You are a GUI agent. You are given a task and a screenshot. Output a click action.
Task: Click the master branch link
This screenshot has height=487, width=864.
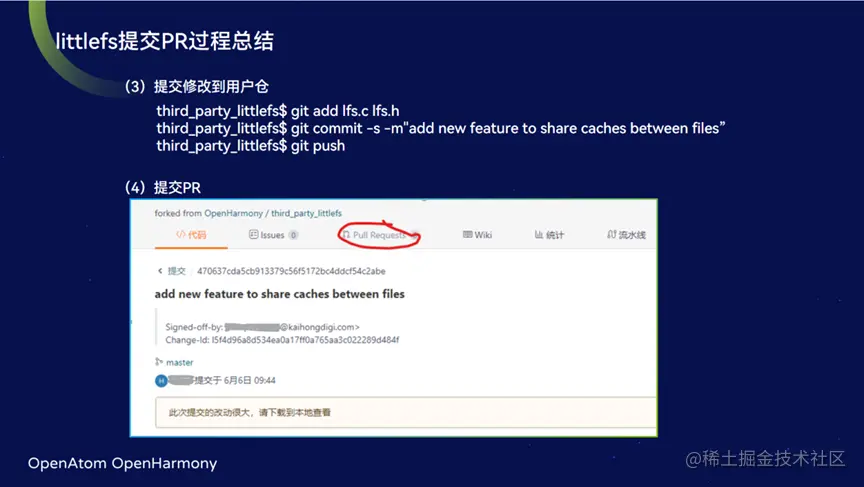180,362
